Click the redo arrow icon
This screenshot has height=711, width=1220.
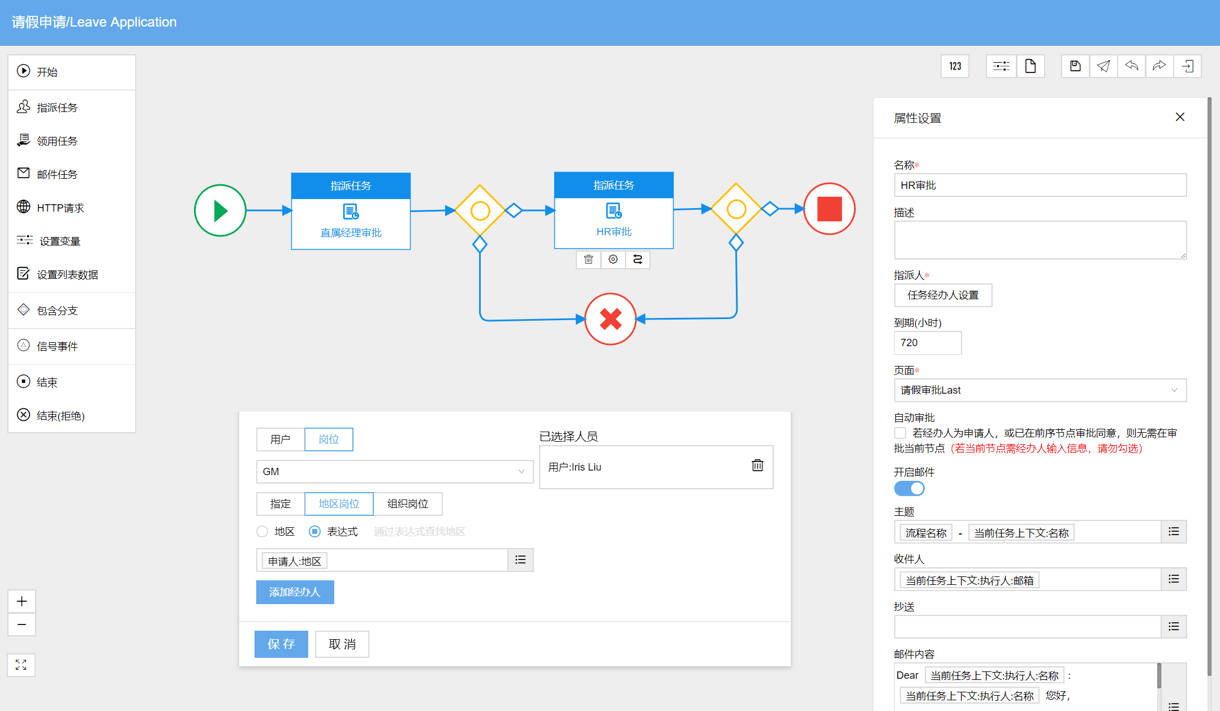coord(1159,66)
